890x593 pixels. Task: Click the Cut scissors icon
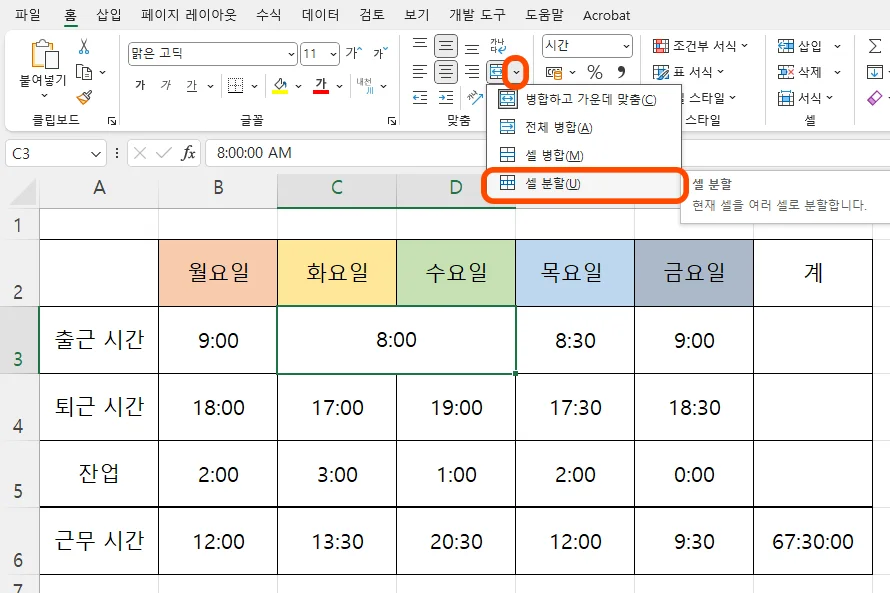(84, 46)
